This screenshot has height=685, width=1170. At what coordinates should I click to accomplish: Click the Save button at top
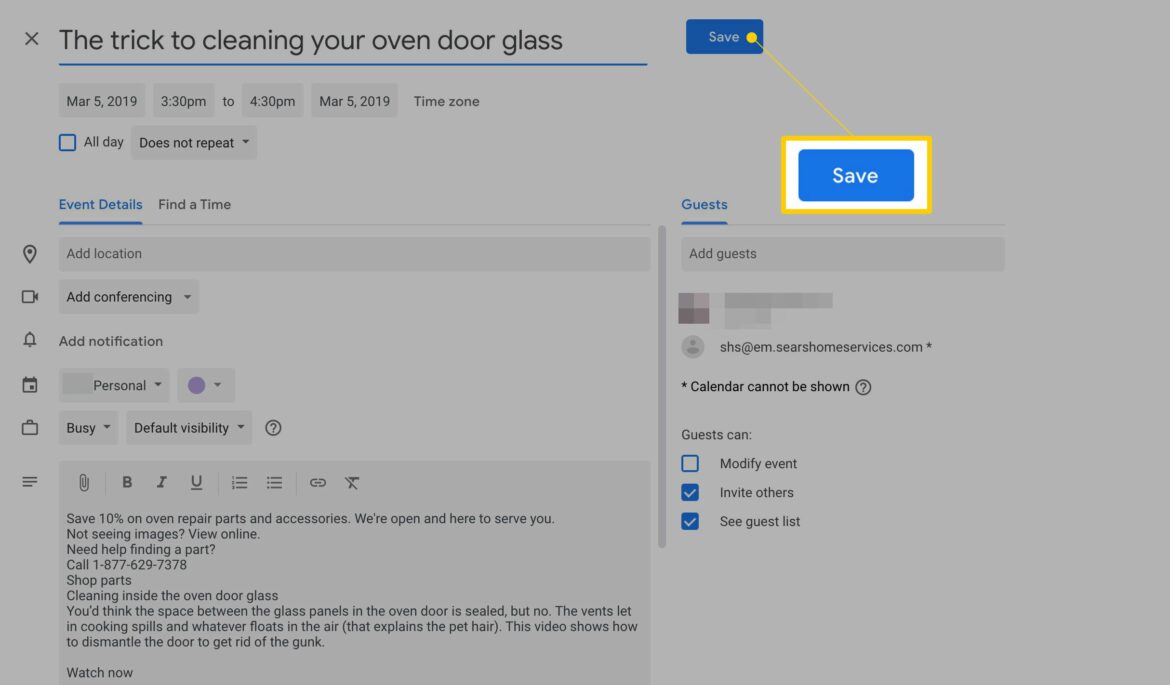point(723,37)
